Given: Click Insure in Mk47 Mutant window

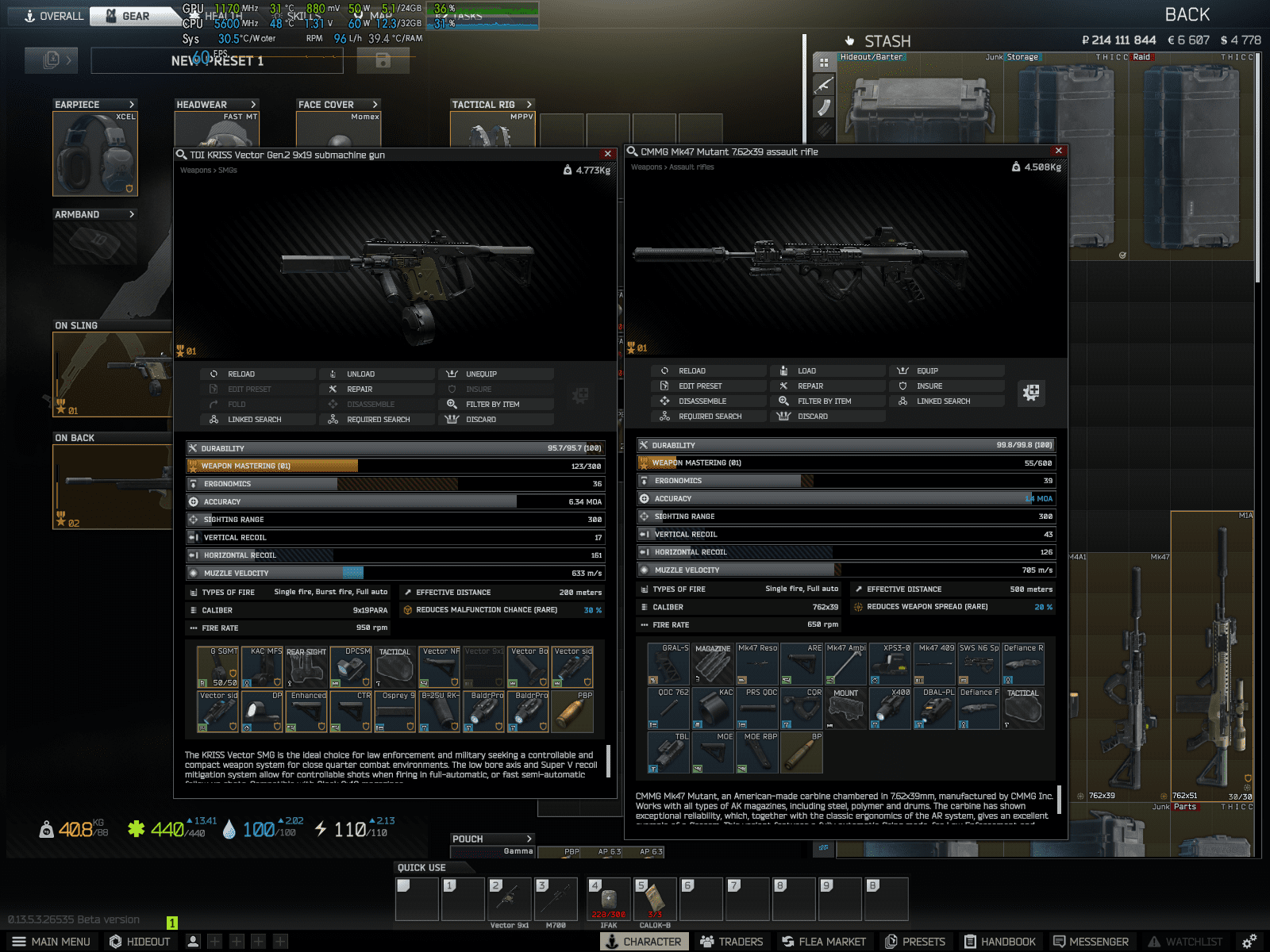Looking at the screenshot, I should (947, 386).
